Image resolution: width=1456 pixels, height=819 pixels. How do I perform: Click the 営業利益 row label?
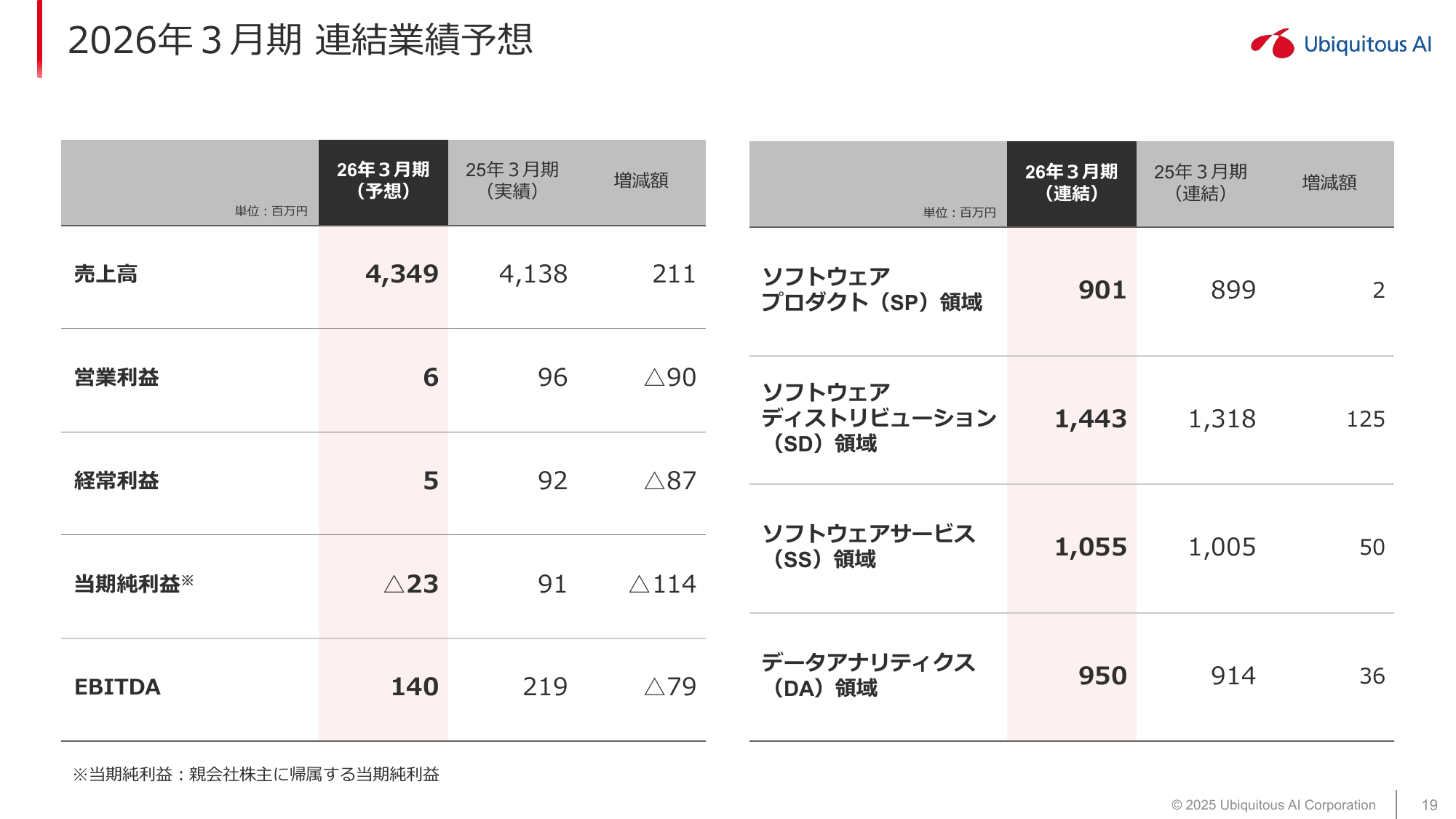tap(116, 378)
